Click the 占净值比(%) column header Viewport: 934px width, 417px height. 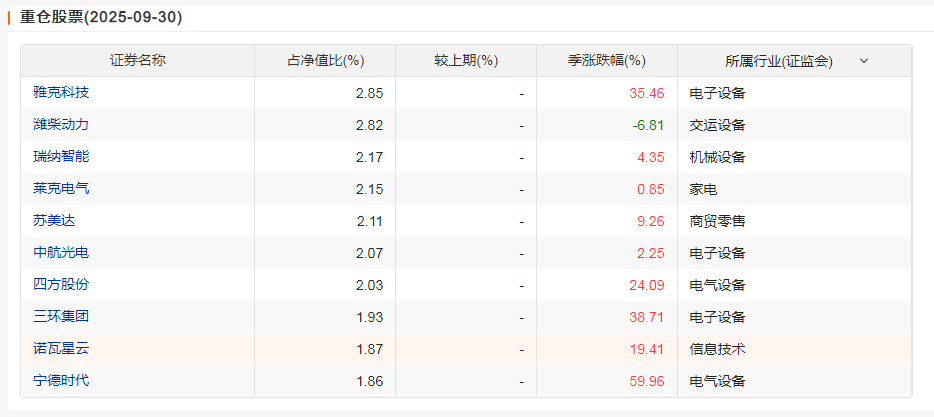(325, 61)
